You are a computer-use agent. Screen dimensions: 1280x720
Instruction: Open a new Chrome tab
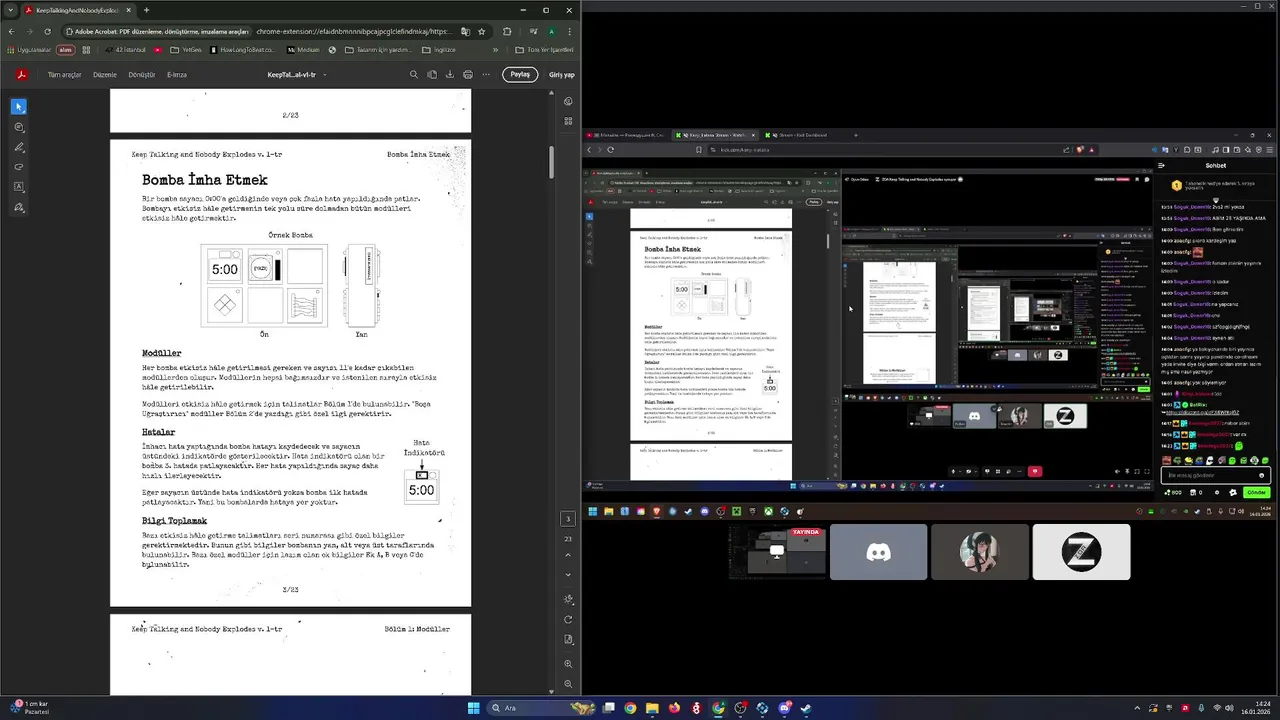(146, 10)
